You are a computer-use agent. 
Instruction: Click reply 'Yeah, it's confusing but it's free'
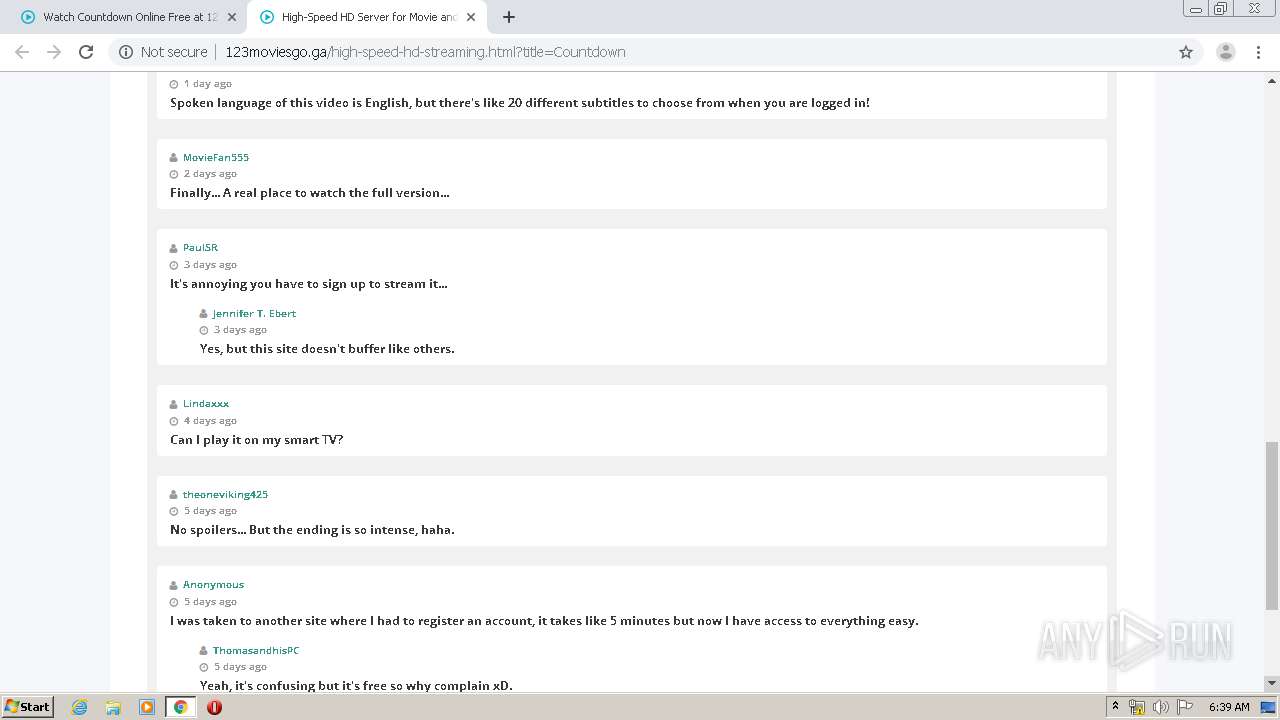(x=356, y=686)
